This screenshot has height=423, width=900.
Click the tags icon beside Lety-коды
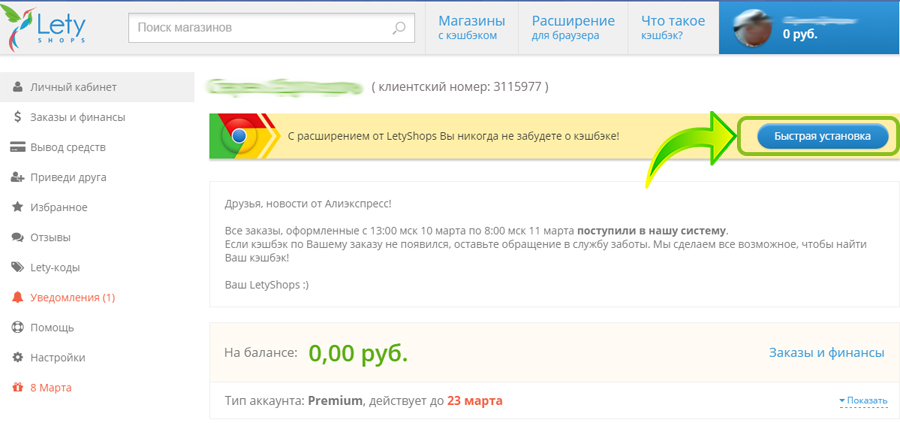pyautogui.click(x=17, y=267)
